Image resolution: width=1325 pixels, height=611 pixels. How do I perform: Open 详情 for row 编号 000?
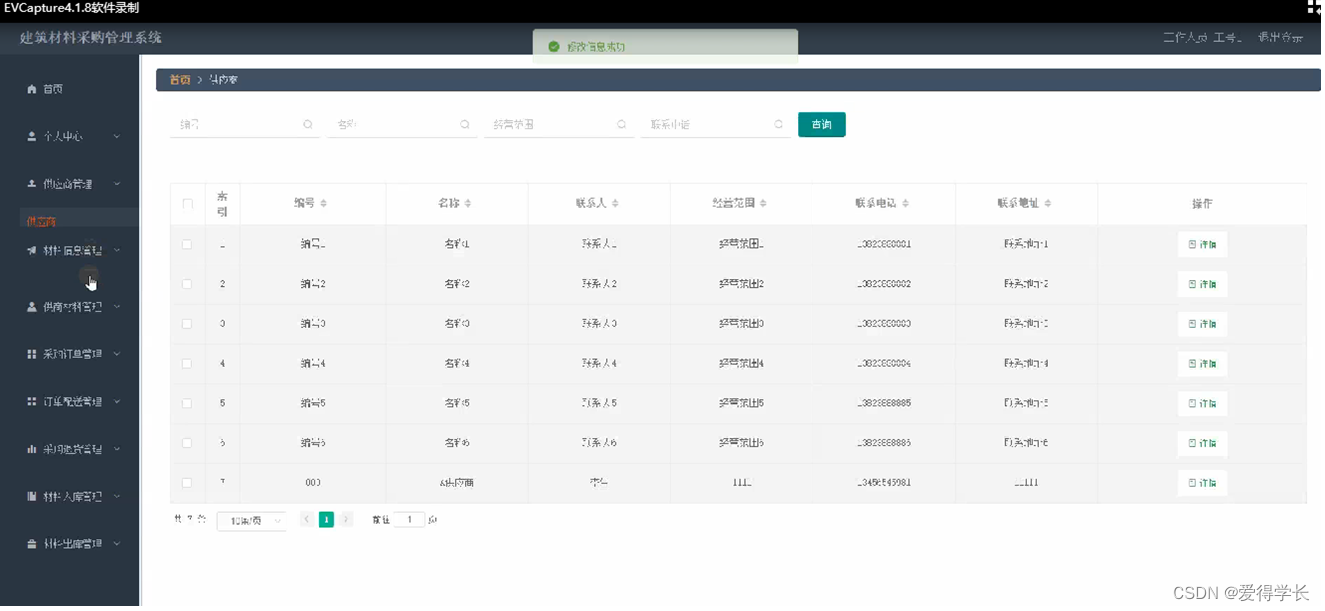click(1202, 483)
